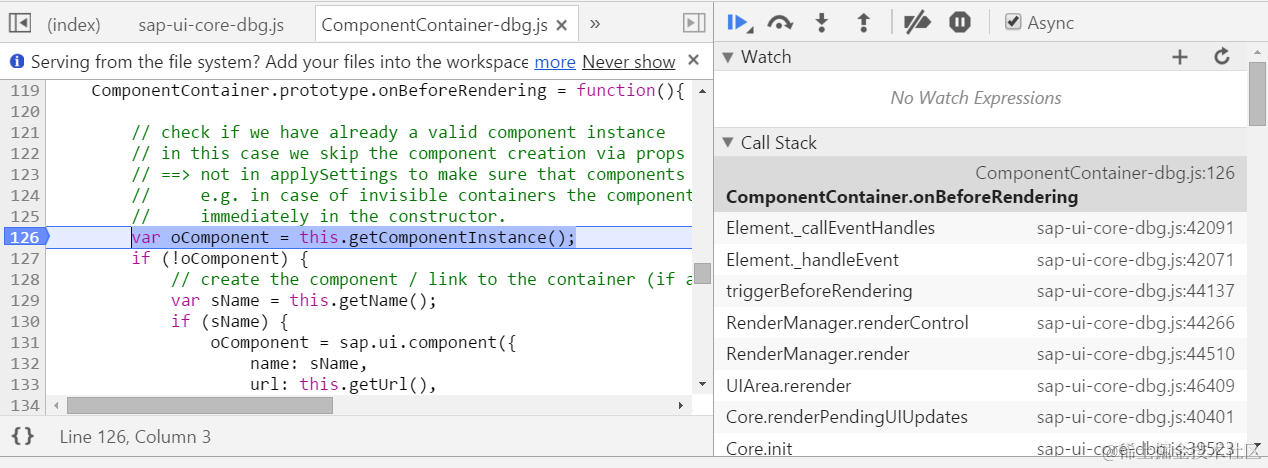
Task: Deactivate all breakpoints
Action: (x=917, y=22)
